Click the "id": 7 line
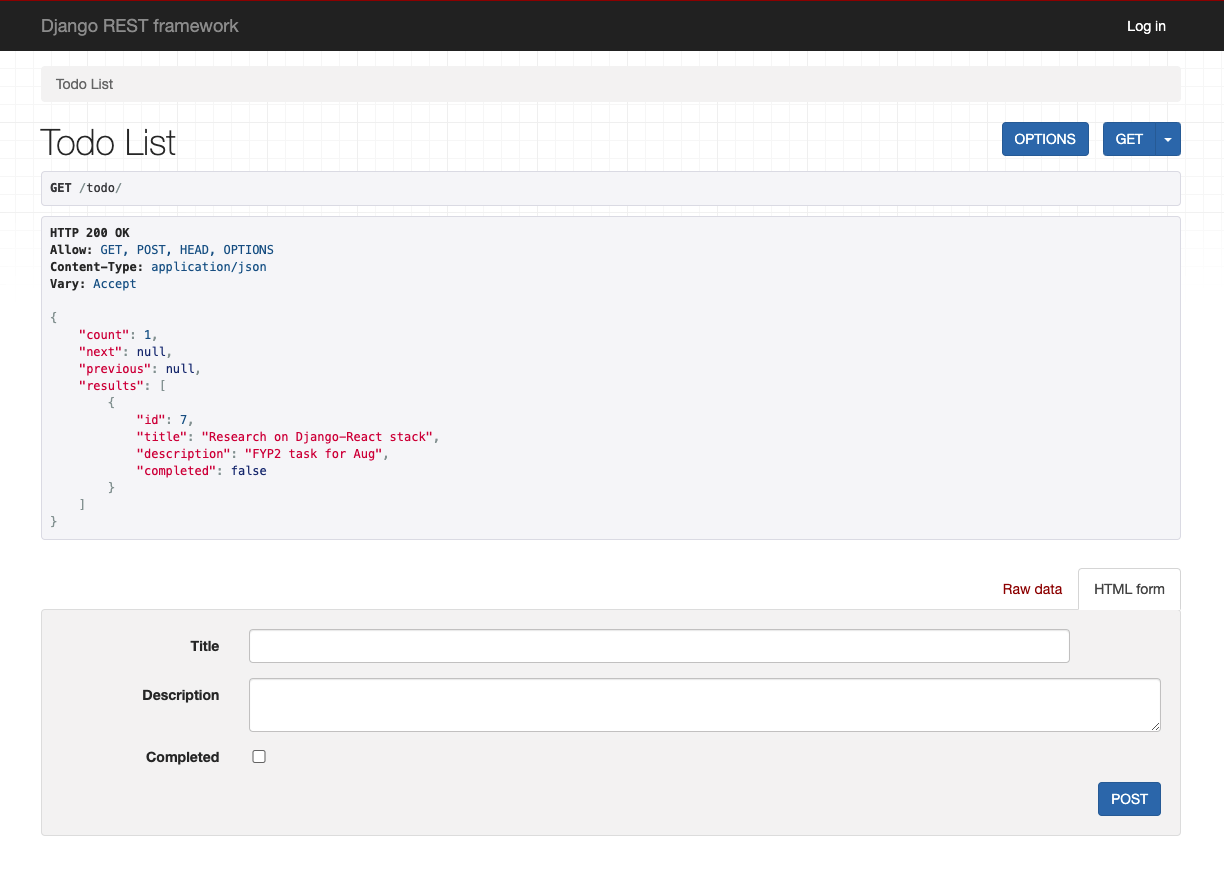 [165, 420]
